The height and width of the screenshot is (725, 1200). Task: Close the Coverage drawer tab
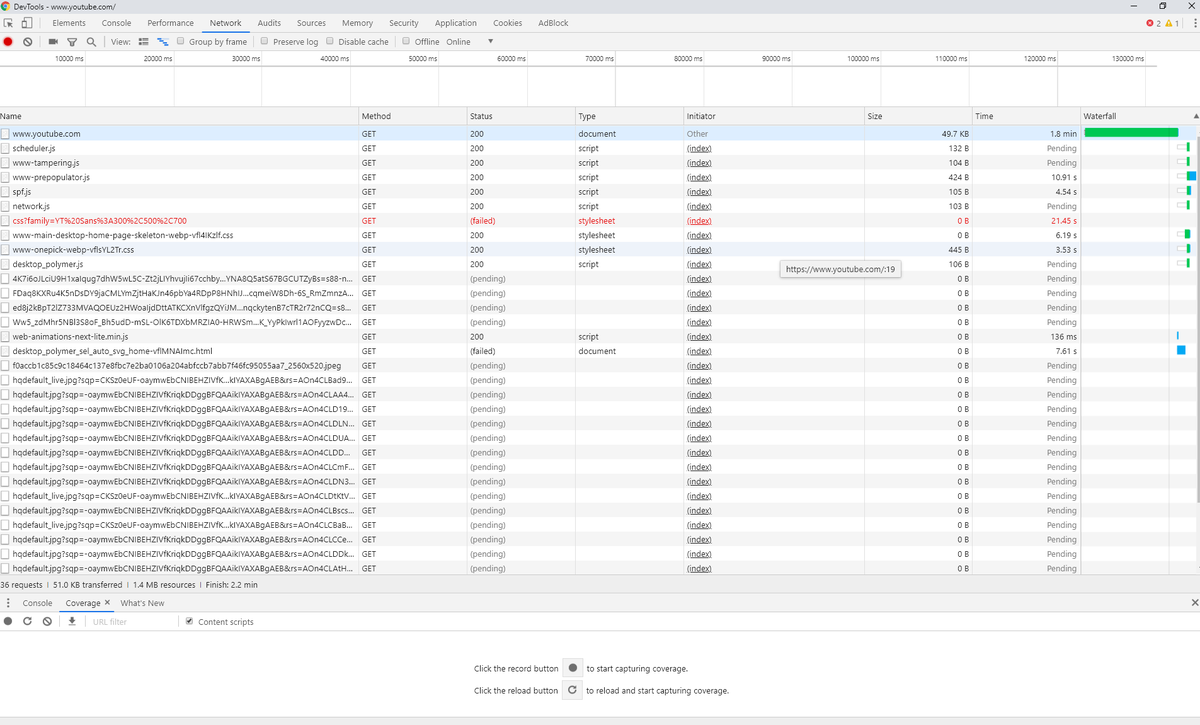pos(107,603)
